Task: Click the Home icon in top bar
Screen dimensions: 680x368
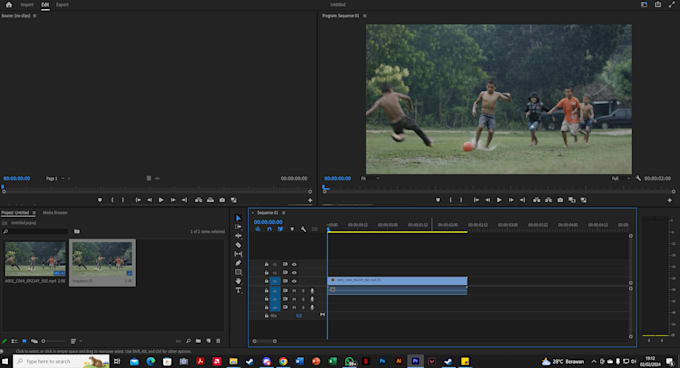Action: [9, 5]
